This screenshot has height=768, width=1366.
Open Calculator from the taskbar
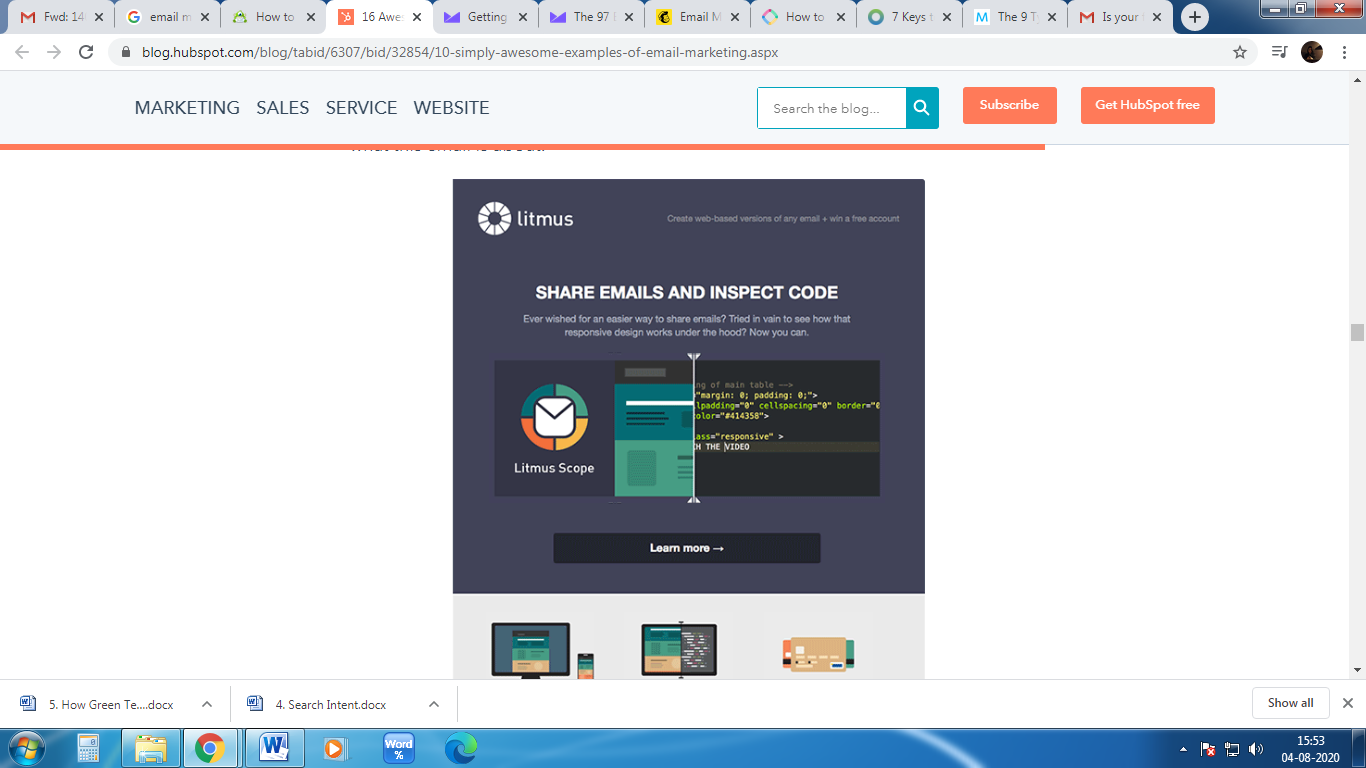88,748
